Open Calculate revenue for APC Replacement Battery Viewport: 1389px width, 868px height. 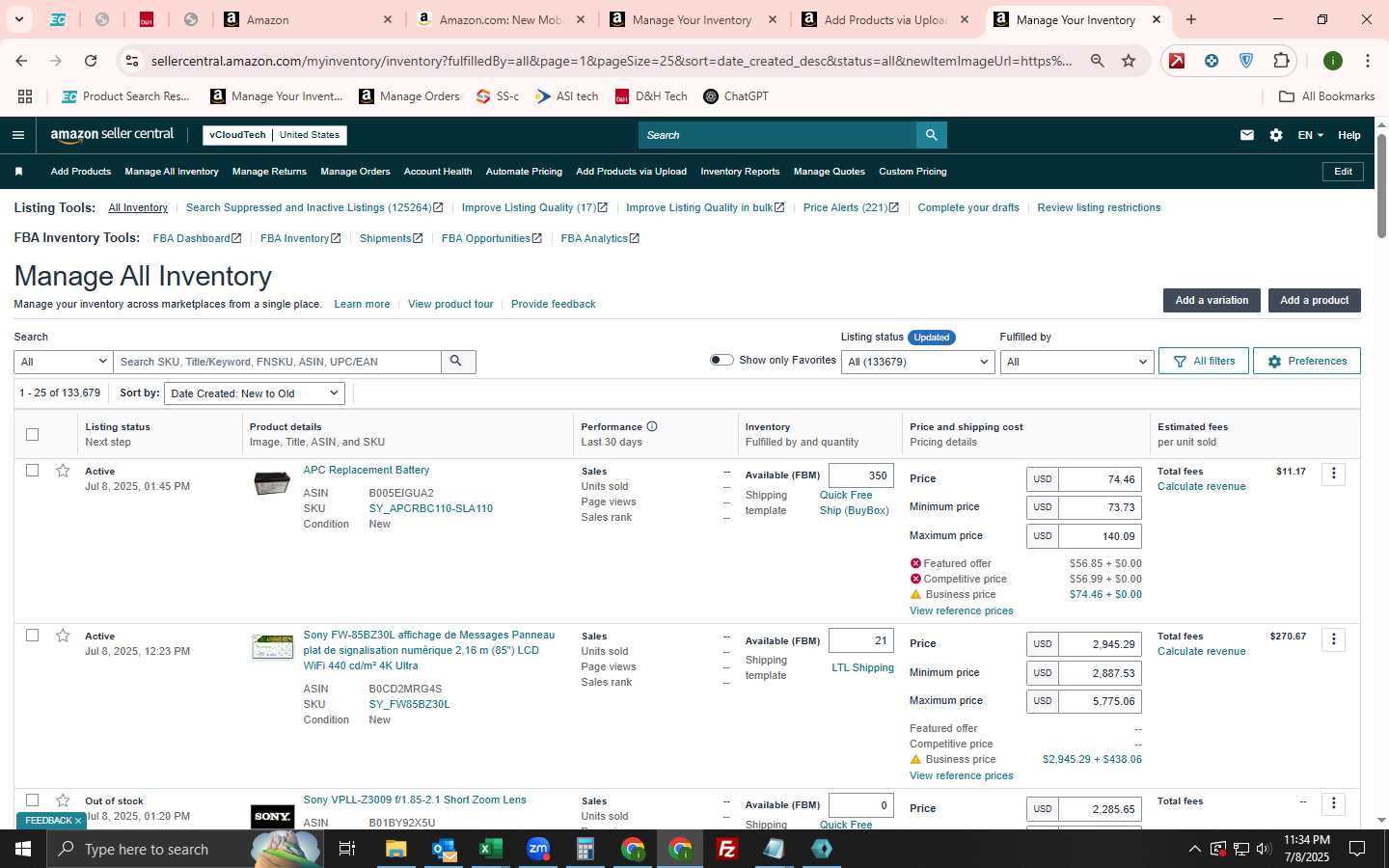pos(1201,487)
